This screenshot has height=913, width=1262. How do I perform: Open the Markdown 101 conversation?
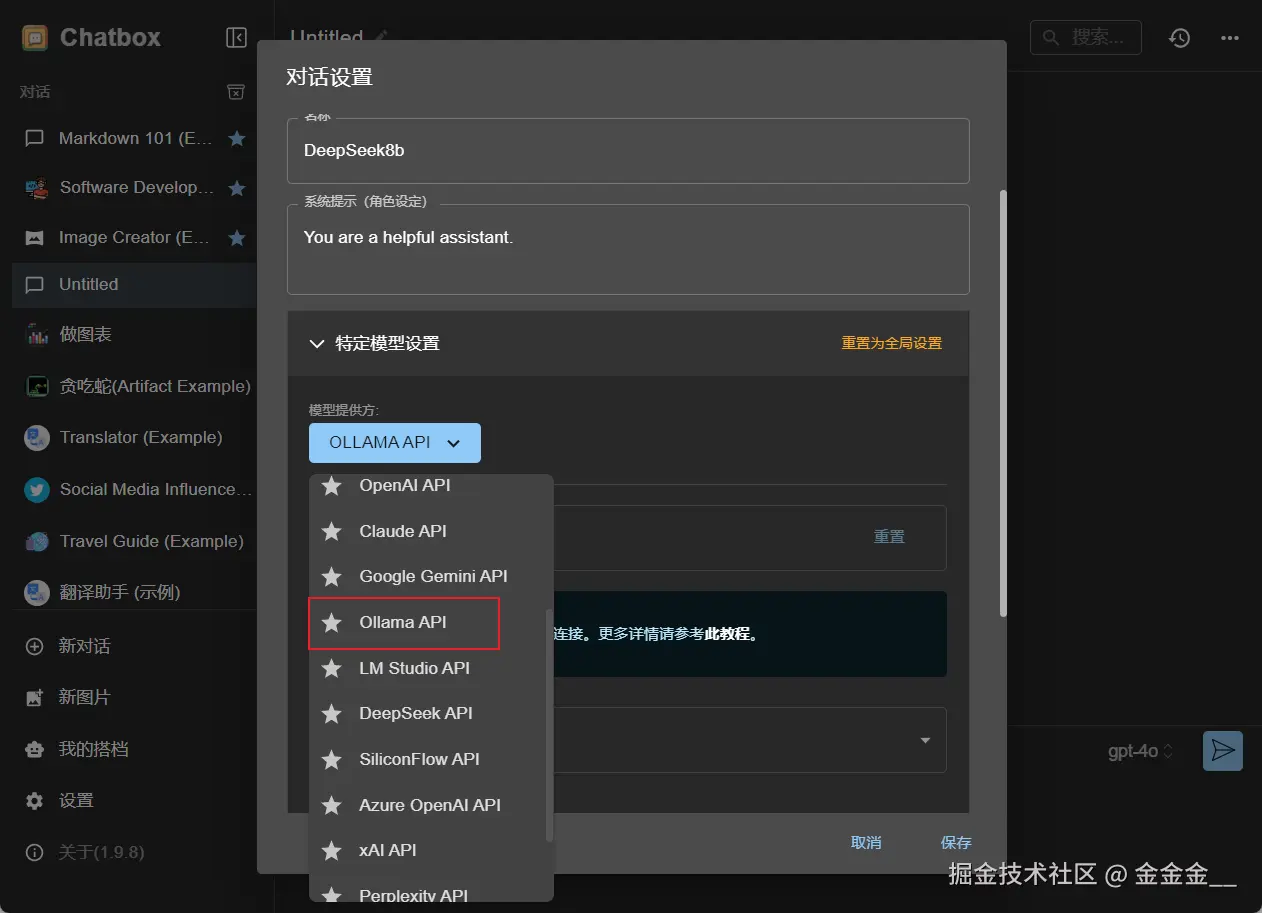coord(135,139)
